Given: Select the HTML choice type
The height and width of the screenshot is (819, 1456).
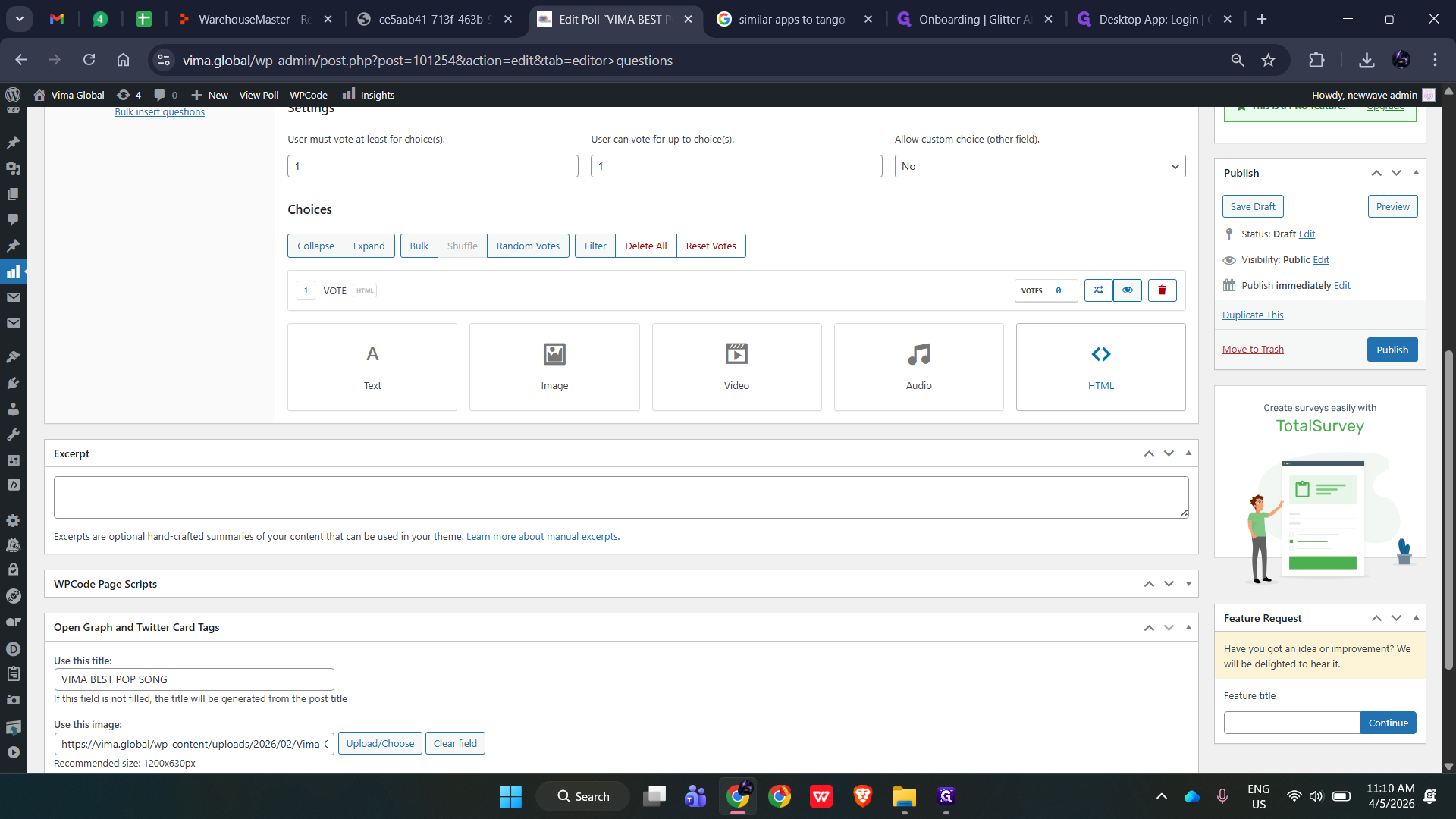Looking at the screenshot, I should (x=1100, y=367).
